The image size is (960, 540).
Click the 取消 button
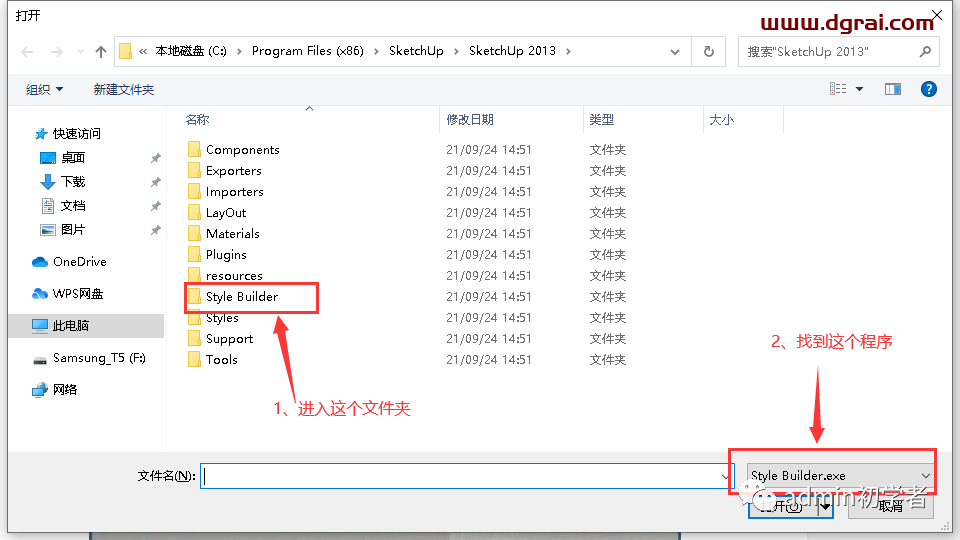pos(891,506)
